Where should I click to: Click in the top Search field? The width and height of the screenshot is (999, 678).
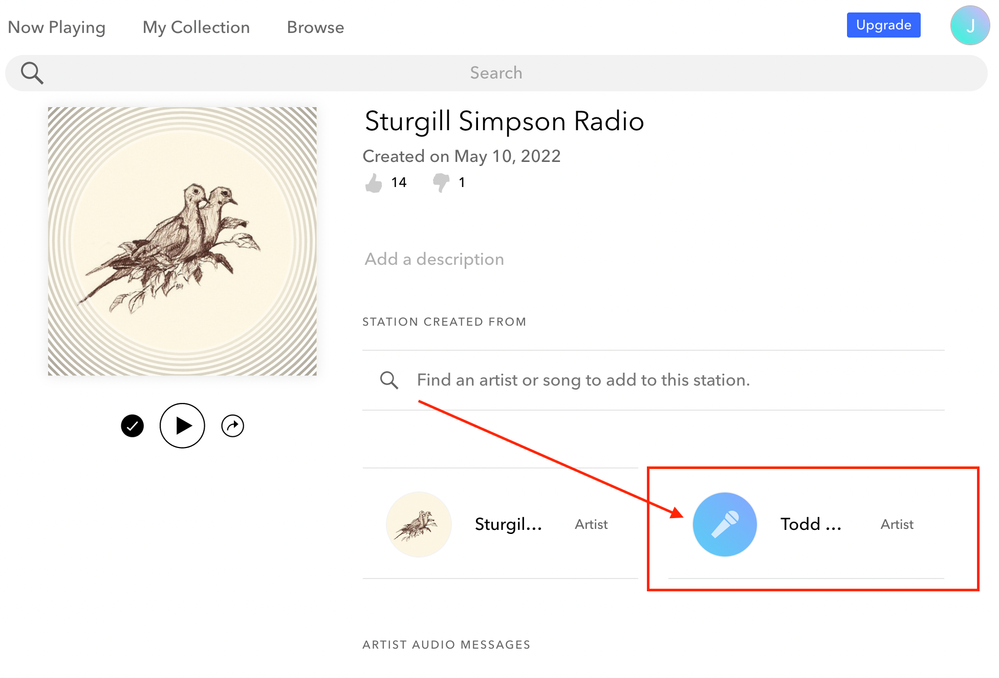[496, 73]
